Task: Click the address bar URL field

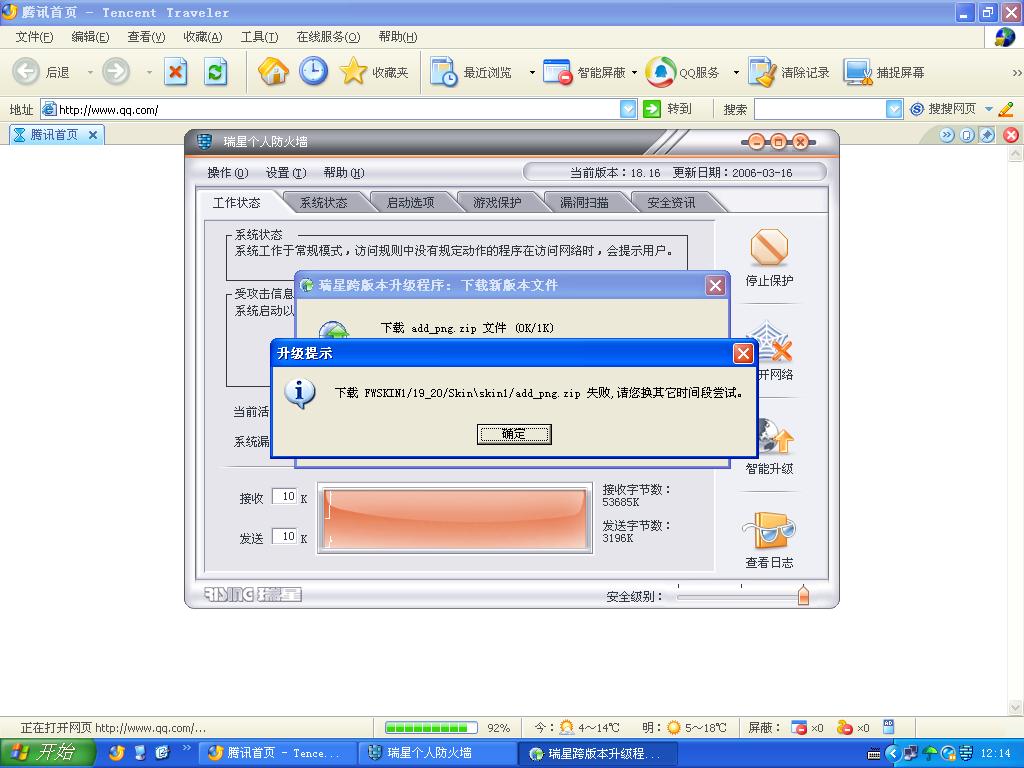Action: tap(330, 109)
